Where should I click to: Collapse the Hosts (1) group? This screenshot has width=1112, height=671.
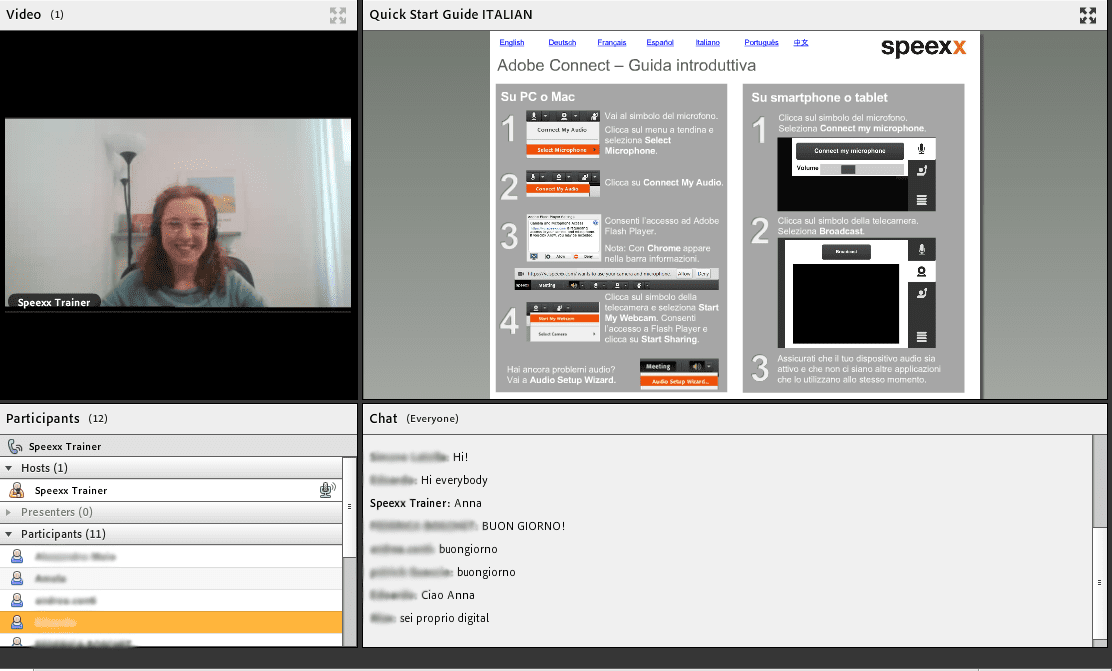pyautogui.click(x=9, y=468)
